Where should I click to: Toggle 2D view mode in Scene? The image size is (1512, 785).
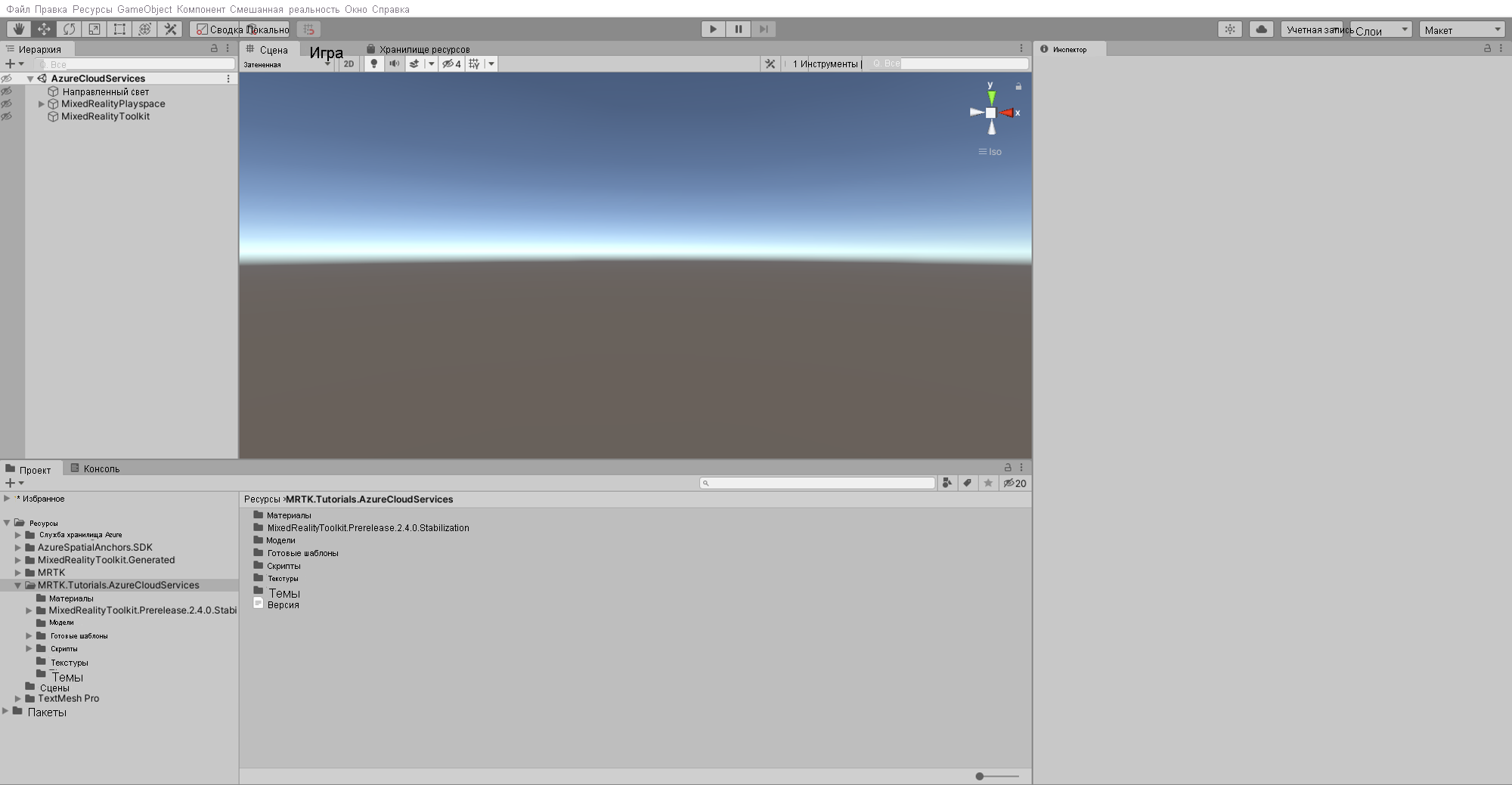click(x=349, y=63)
